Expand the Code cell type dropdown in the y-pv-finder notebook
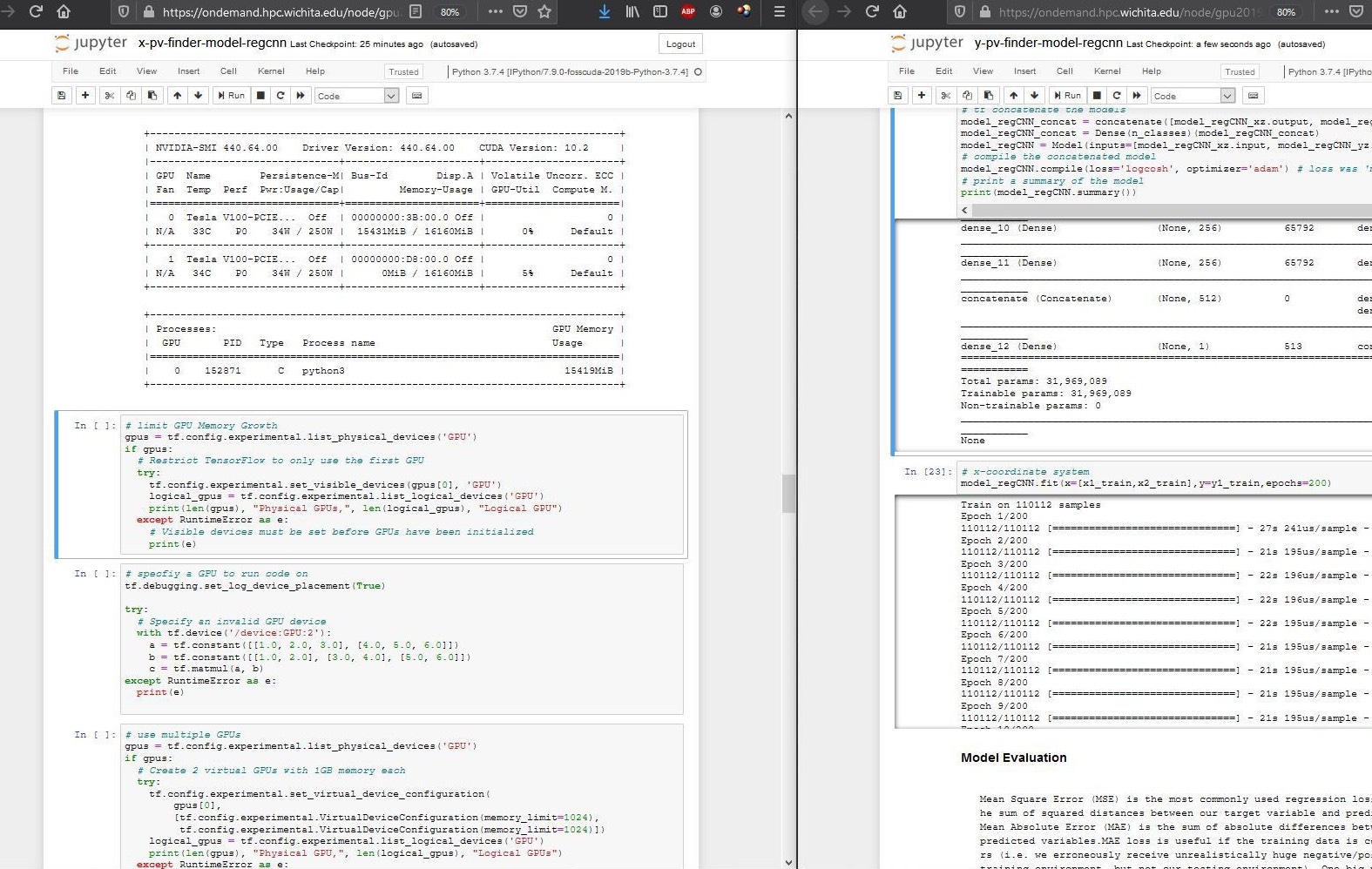This screenshot has width=1372, height=869. click(1193, 96)
